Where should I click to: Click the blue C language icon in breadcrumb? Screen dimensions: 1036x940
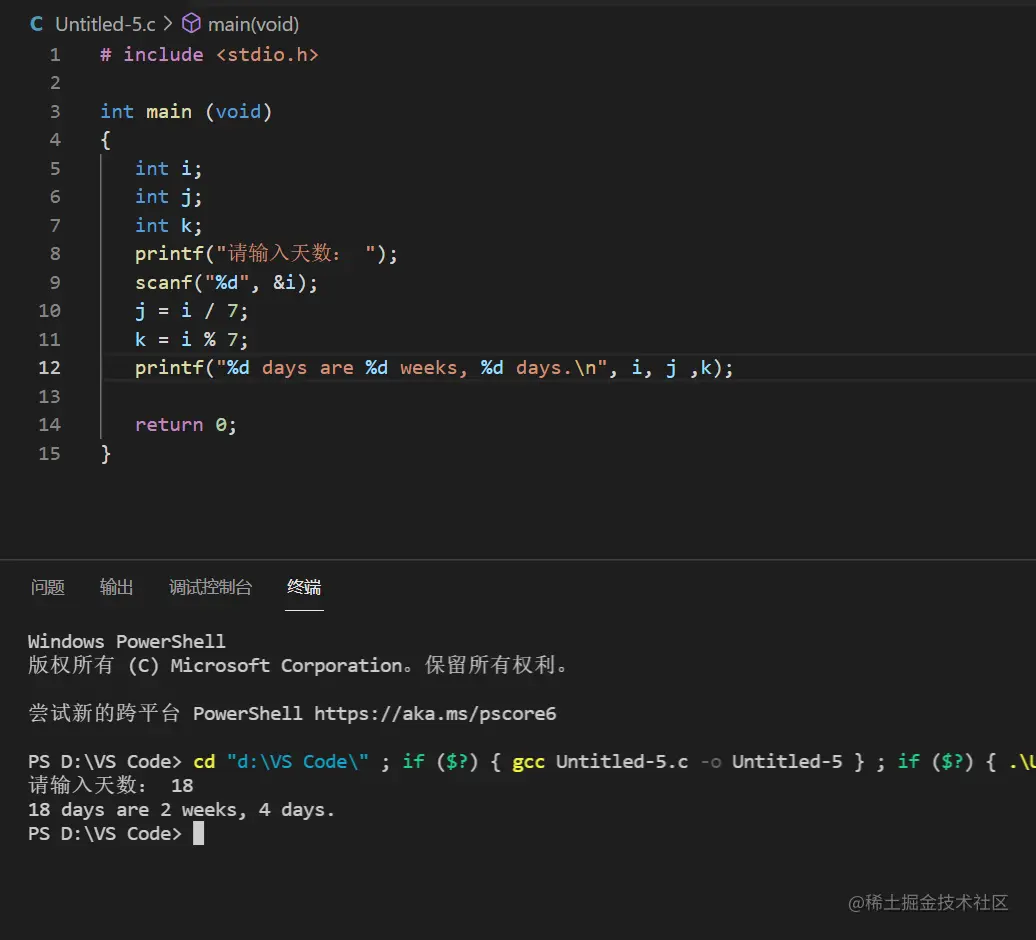(x=36, y=23)
